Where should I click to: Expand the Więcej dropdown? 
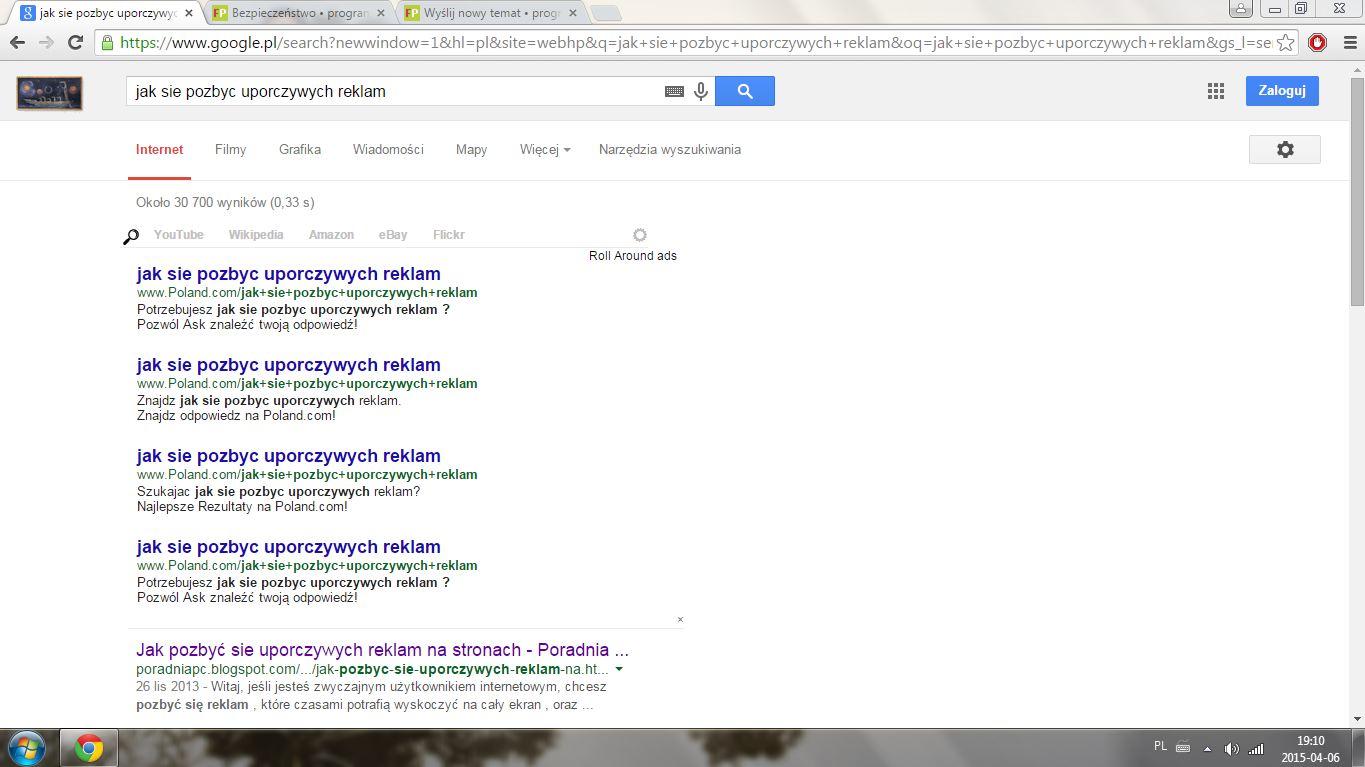click(545, 149)
